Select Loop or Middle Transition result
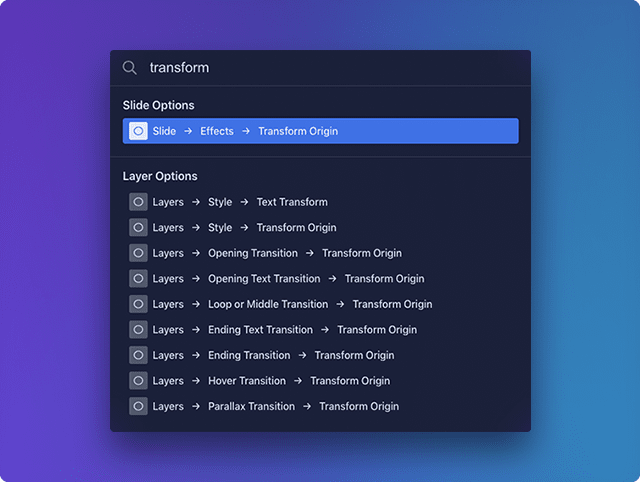 (320, 304)
